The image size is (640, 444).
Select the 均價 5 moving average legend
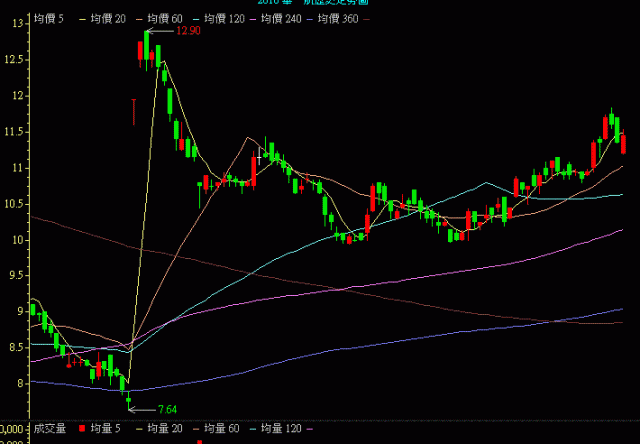pos(49,19)
